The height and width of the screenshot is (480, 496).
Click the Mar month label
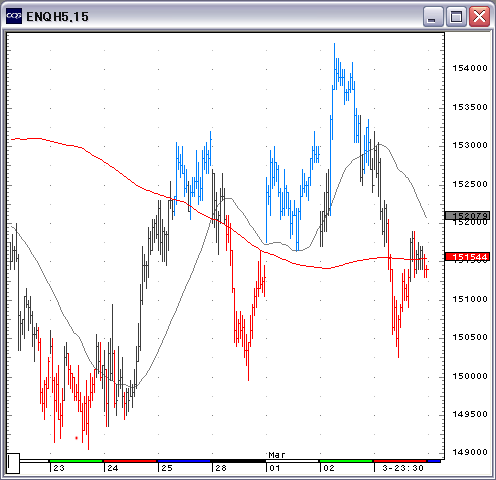point(277,455)
